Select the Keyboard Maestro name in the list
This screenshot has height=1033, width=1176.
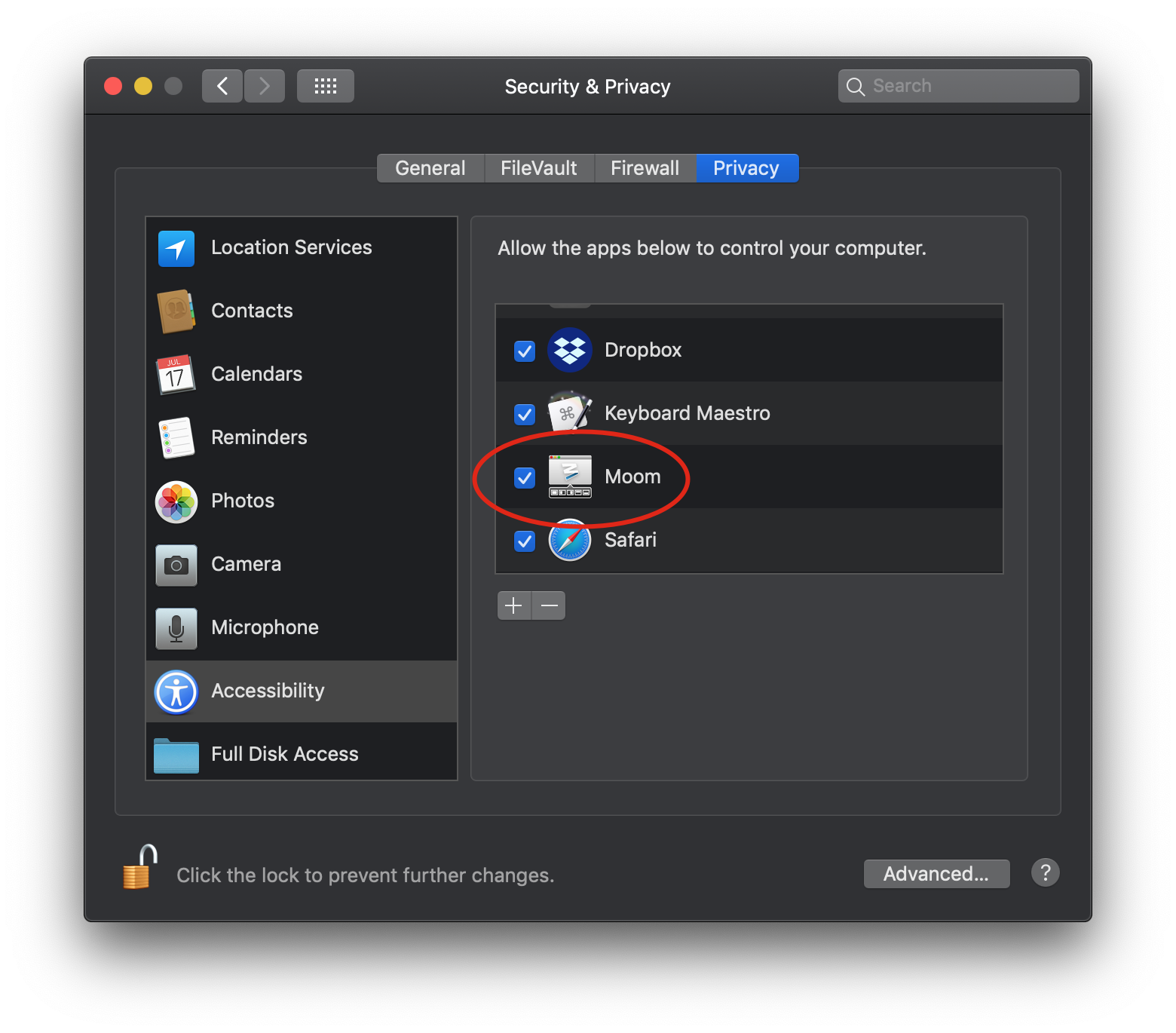tap(688, 413)
